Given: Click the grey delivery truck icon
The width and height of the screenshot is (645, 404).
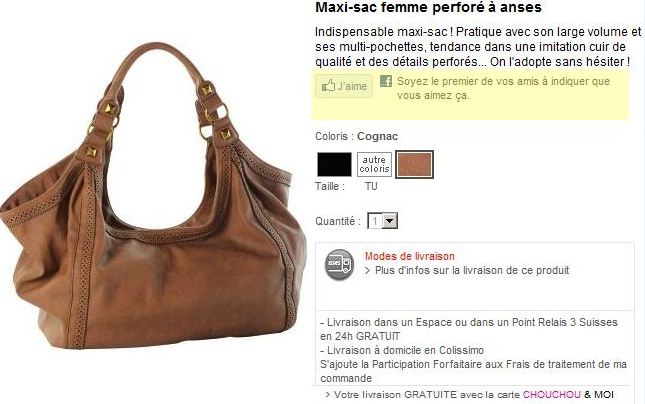Looking at the screenshot, I should (x=339, y=265).
